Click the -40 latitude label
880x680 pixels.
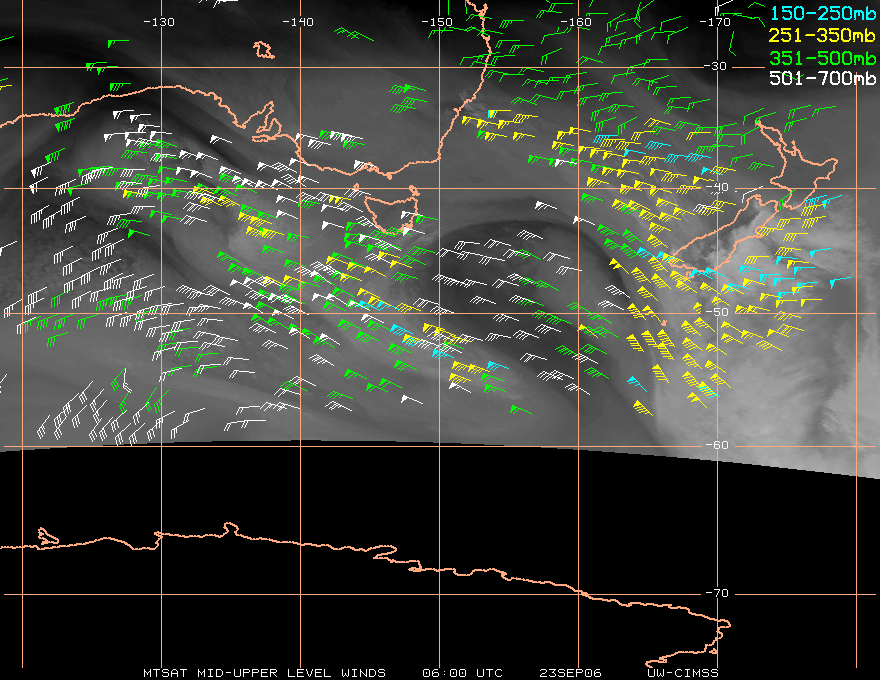pyautogui.click(x=717, y=187)
